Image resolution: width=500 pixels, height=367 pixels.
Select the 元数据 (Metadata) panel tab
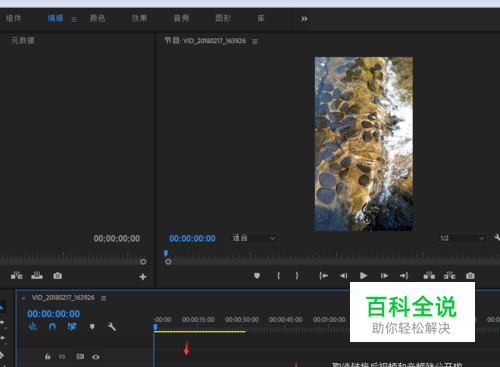coord(23,41)
